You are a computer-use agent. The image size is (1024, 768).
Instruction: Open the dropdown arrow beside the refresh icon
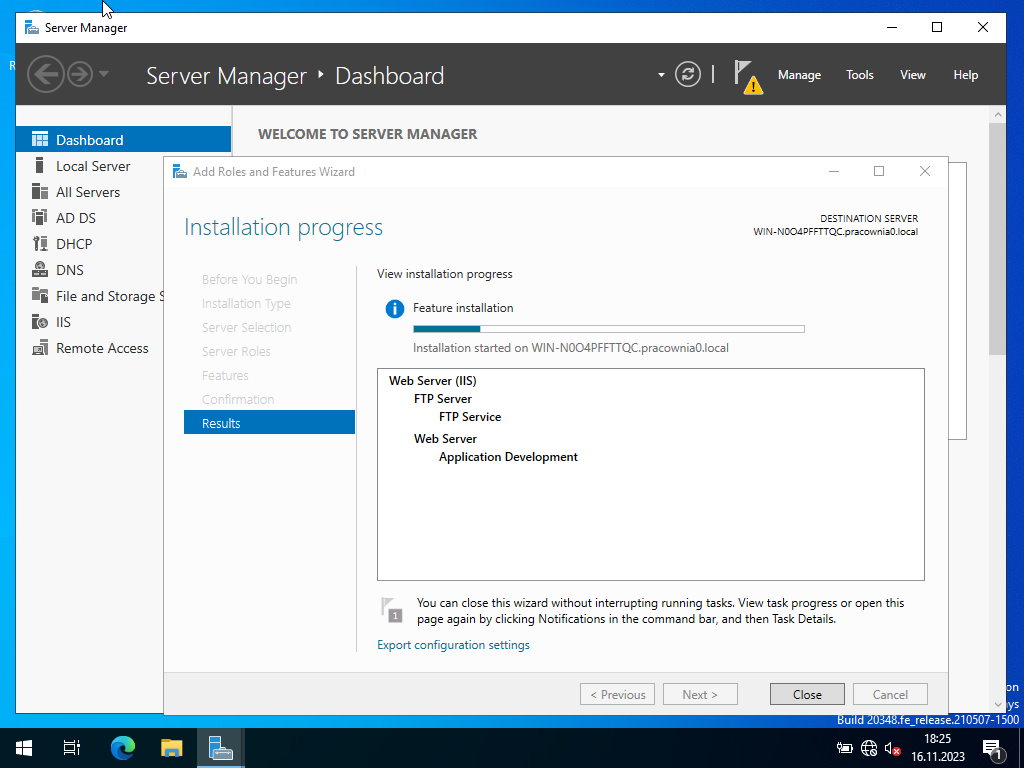[661, 75]
